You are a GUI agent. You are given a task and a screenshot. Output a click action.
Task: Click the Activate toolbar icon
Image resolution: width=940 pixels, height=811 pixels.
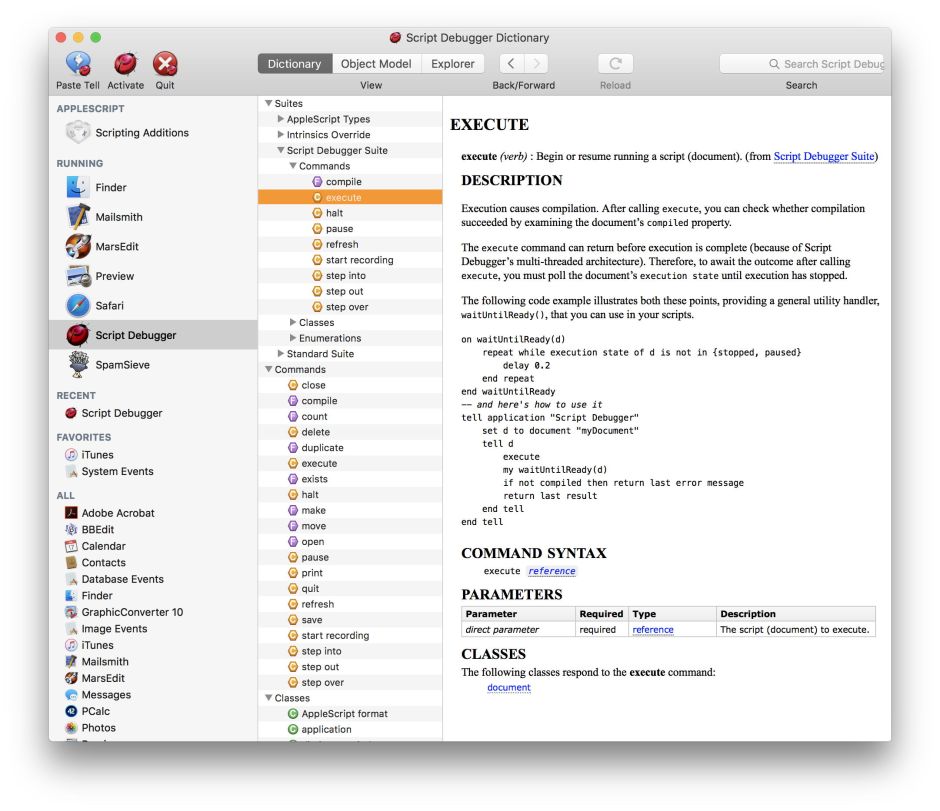coord(125,61)
